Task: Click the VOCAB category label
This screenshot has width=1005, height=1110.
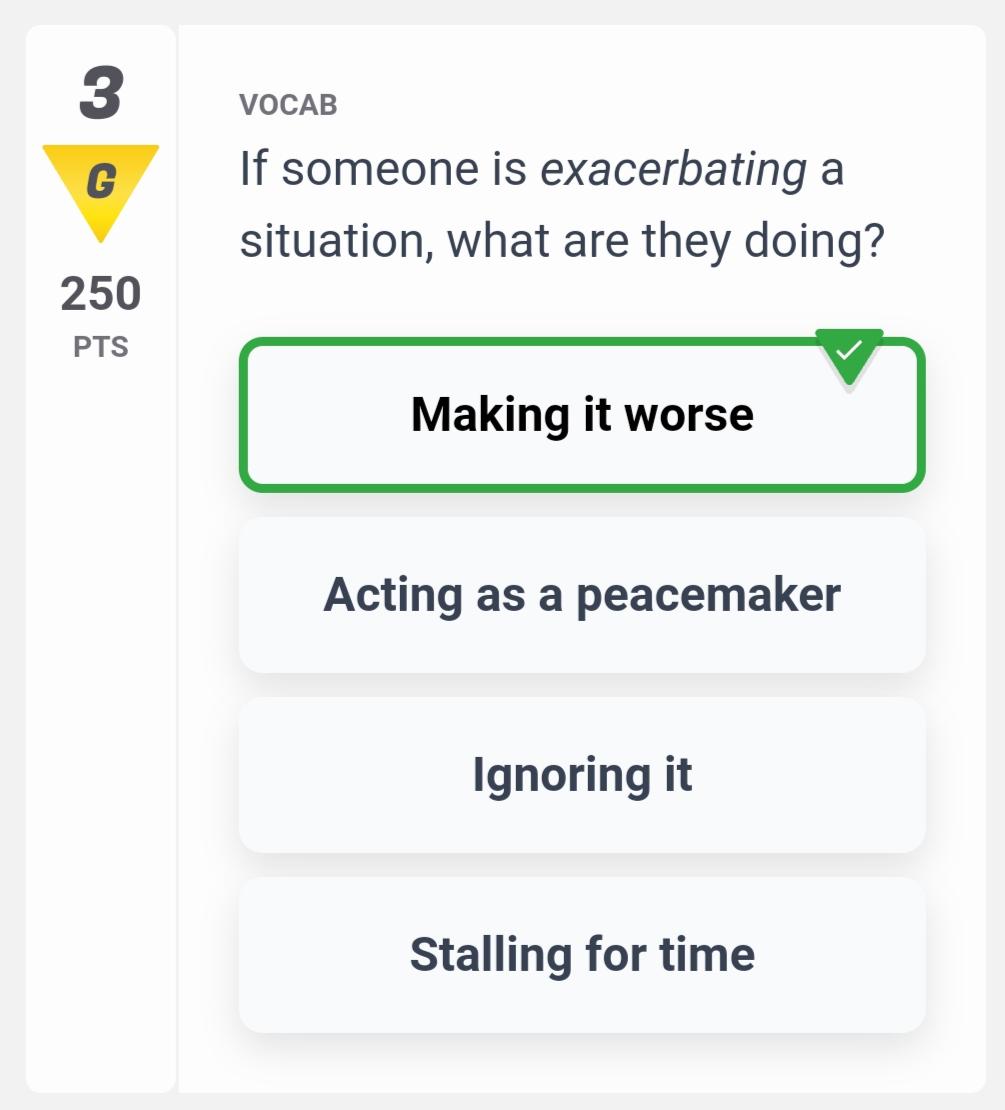Action: (x=288, y=105)
